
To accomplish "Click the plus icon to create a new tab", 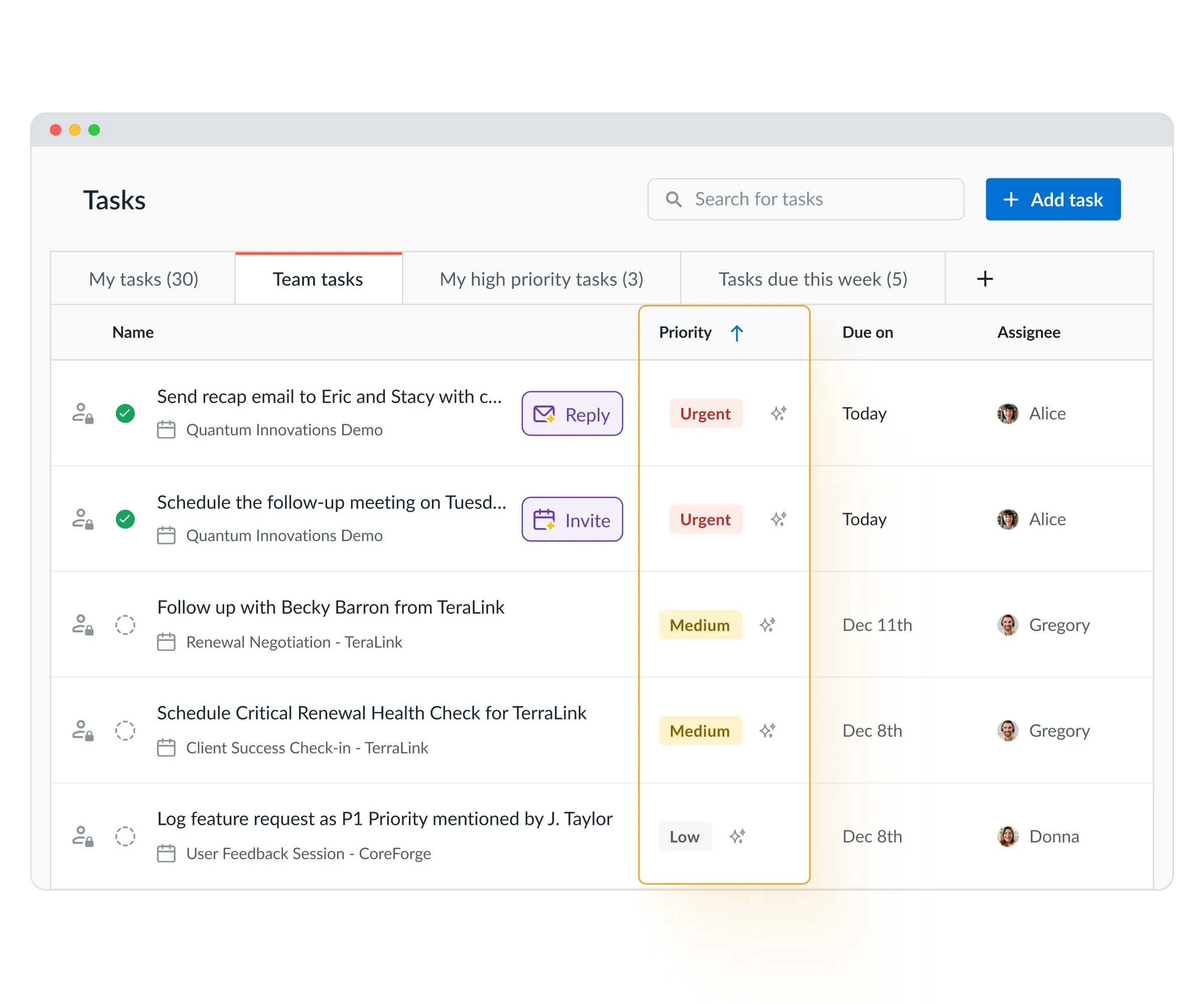I will pyautogui.click(x=985, y=278).
